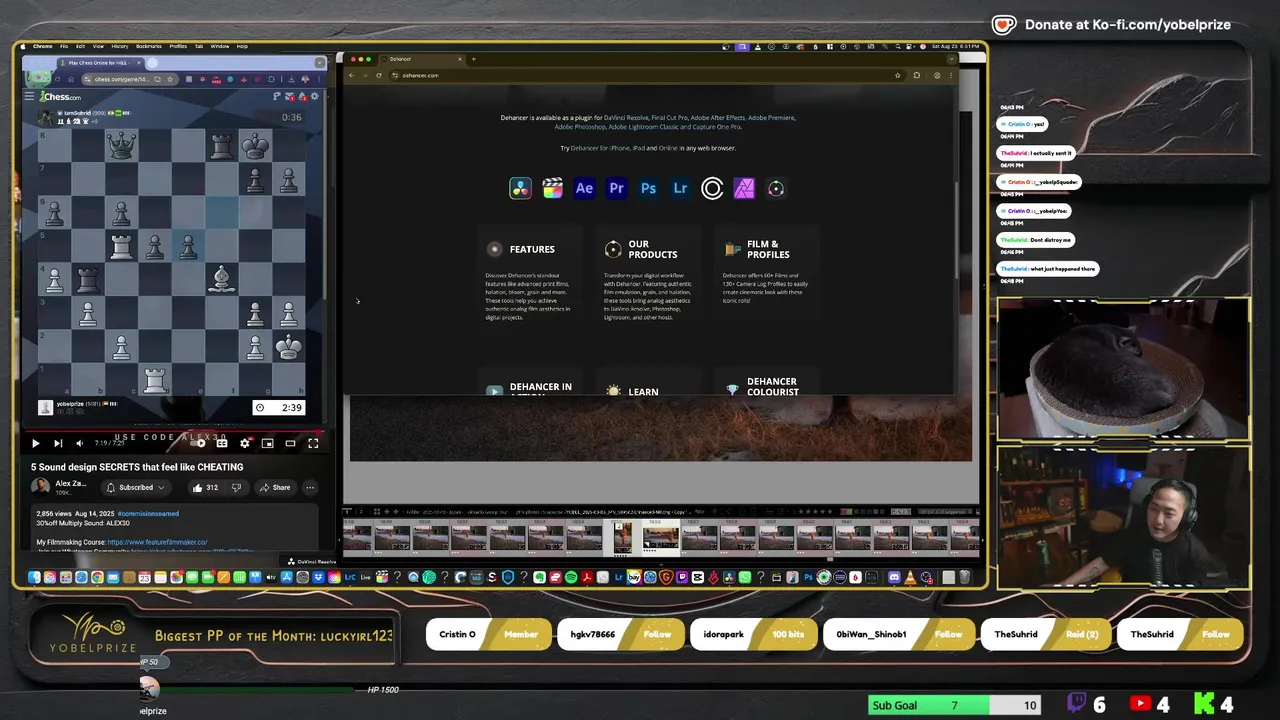Image resolution: width=1280 pixels, height=720 pixels.
Task: Open the featurefilmmaker.co link
Action: coord(157,542)
